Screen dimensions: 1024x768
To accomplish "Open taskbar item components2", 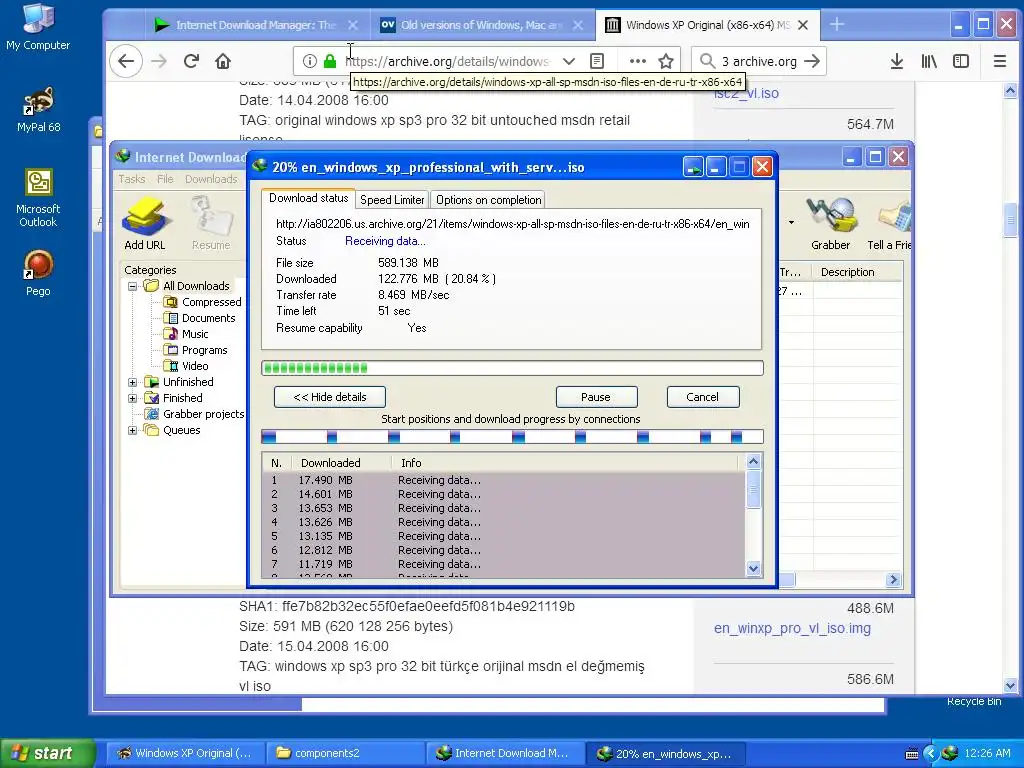I will pyautogui.click(x=345, y=753).
